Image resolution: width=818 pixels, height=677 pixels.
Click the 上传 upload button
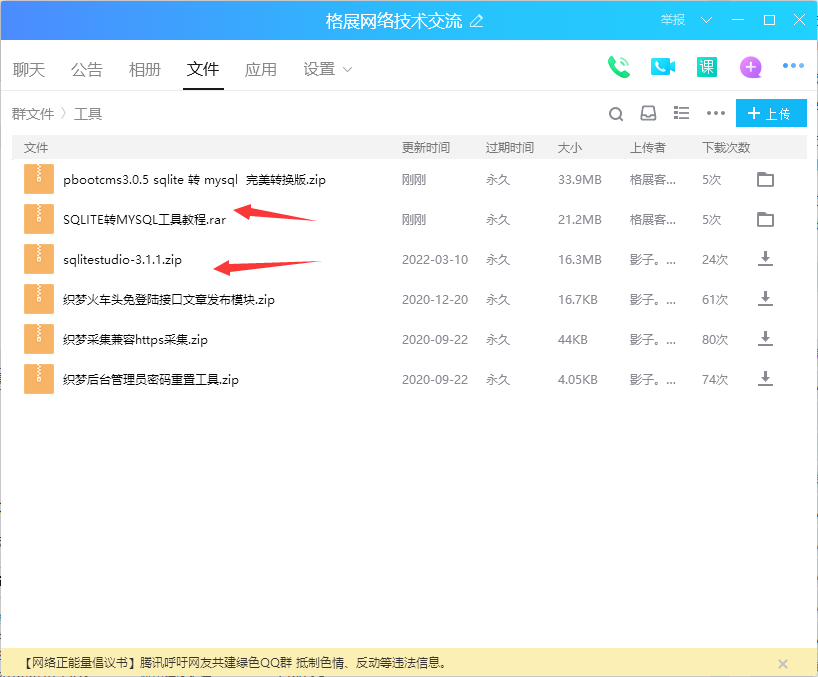(x=770, y=114)
